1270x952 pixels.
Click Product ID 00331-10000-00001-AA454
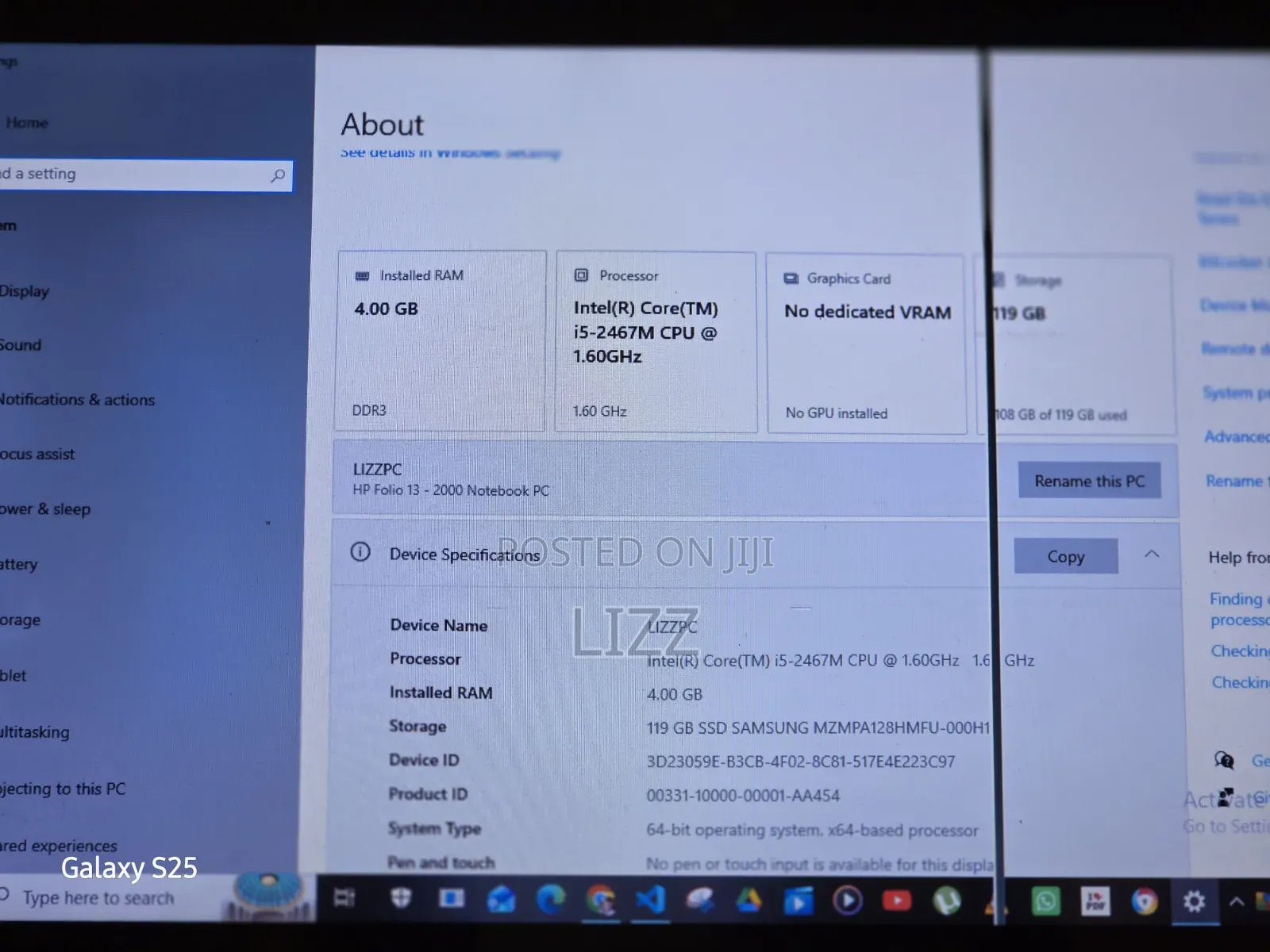coord(742,796)
